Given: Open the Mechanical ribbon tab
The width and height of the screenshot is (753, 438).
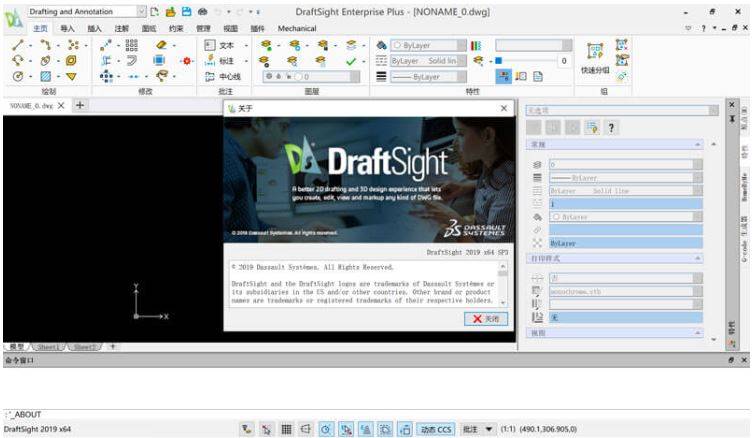Looking at the screenshot, I should coord(296,29).
